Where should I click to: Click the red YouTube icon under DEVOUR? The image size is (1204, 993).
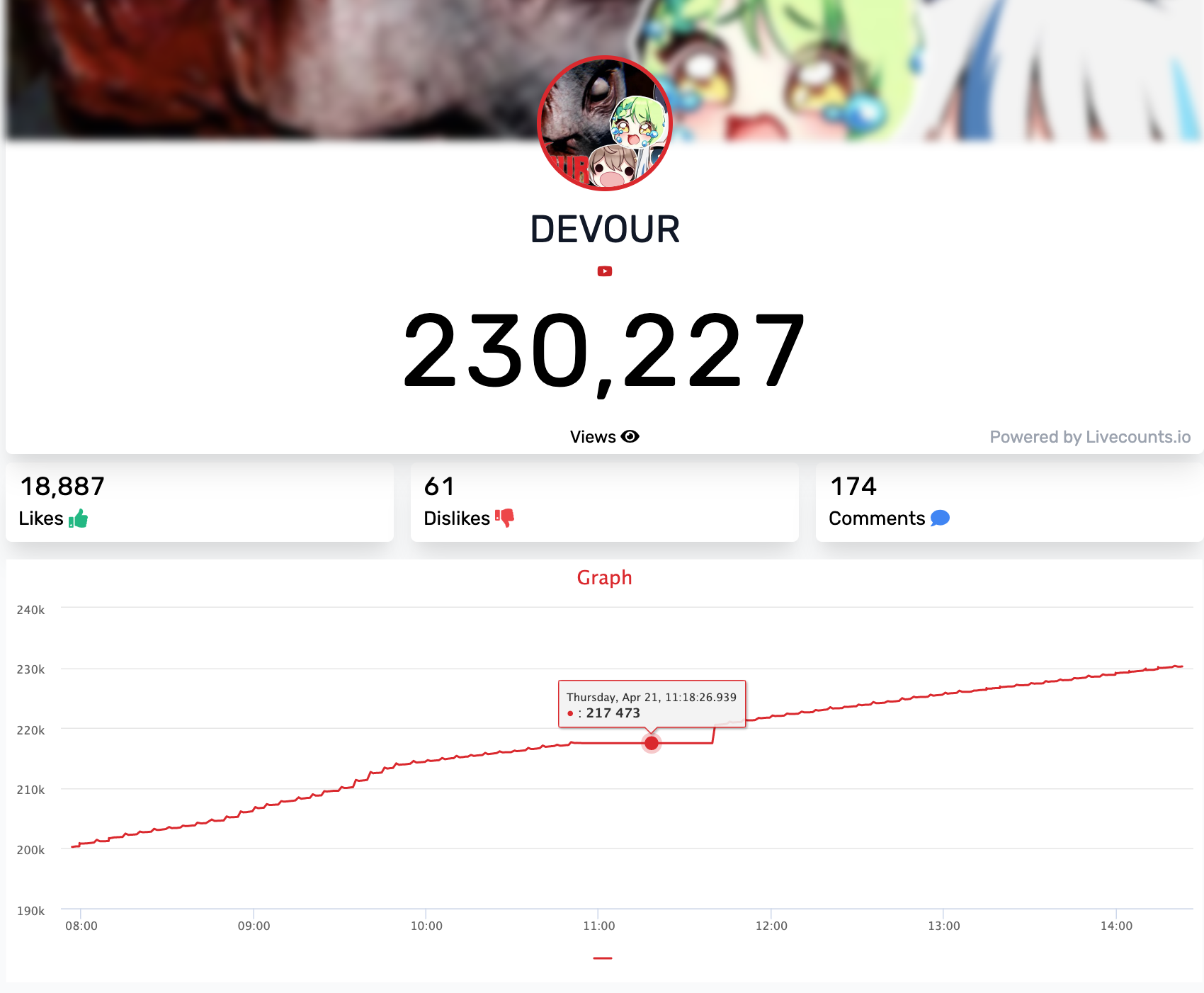point(604,271)
